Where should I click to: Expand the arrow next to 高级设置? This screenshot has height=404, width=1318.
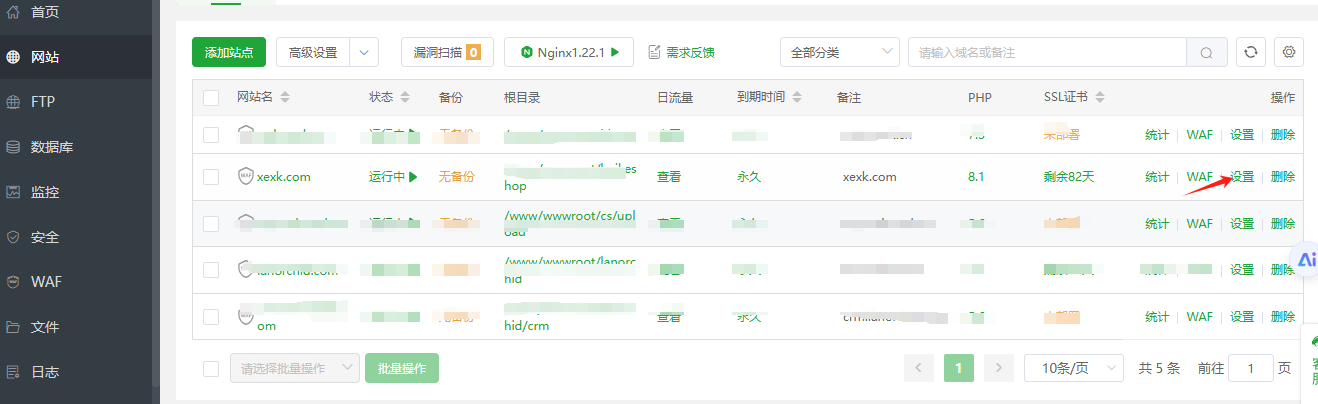pyautogui.click(x=364, y=52)
